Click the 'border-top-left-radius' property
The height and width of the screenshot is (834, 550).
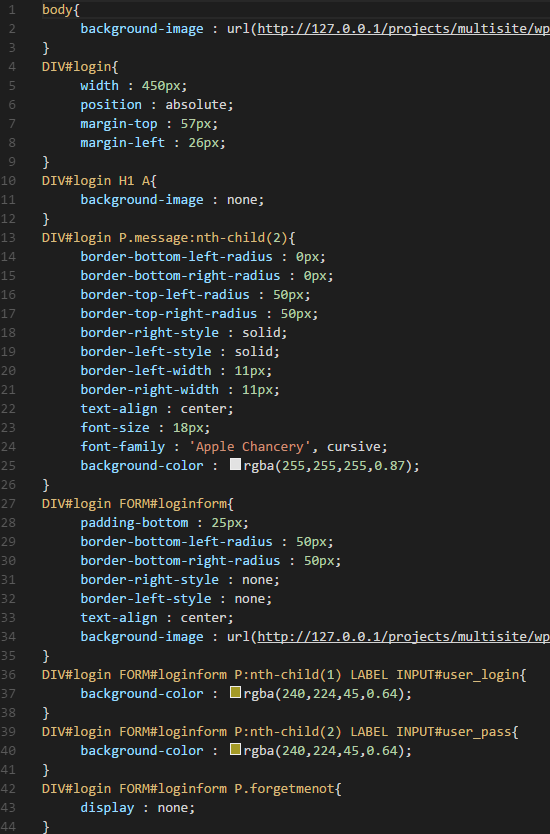(x=165, y=295)
